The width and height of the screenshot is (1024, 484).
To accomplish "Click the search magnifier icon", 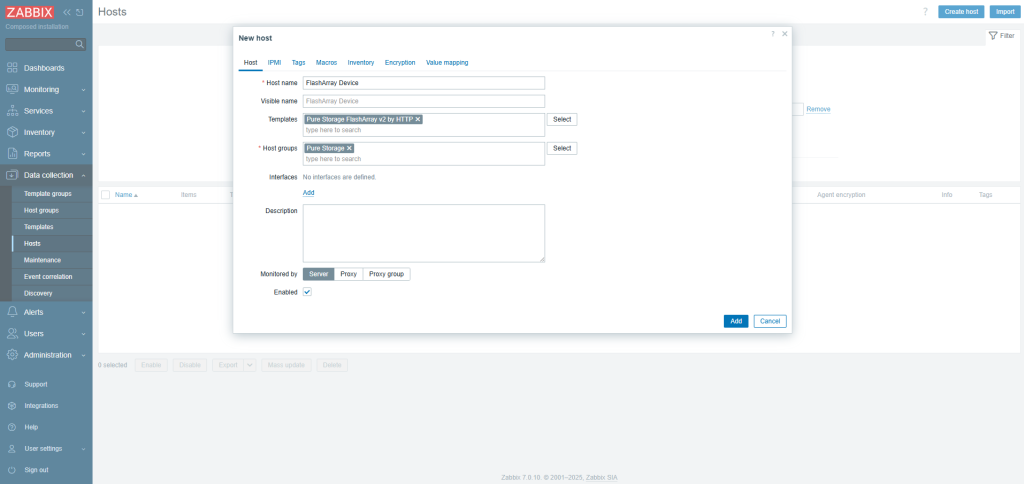I will [x=80, y=44].
